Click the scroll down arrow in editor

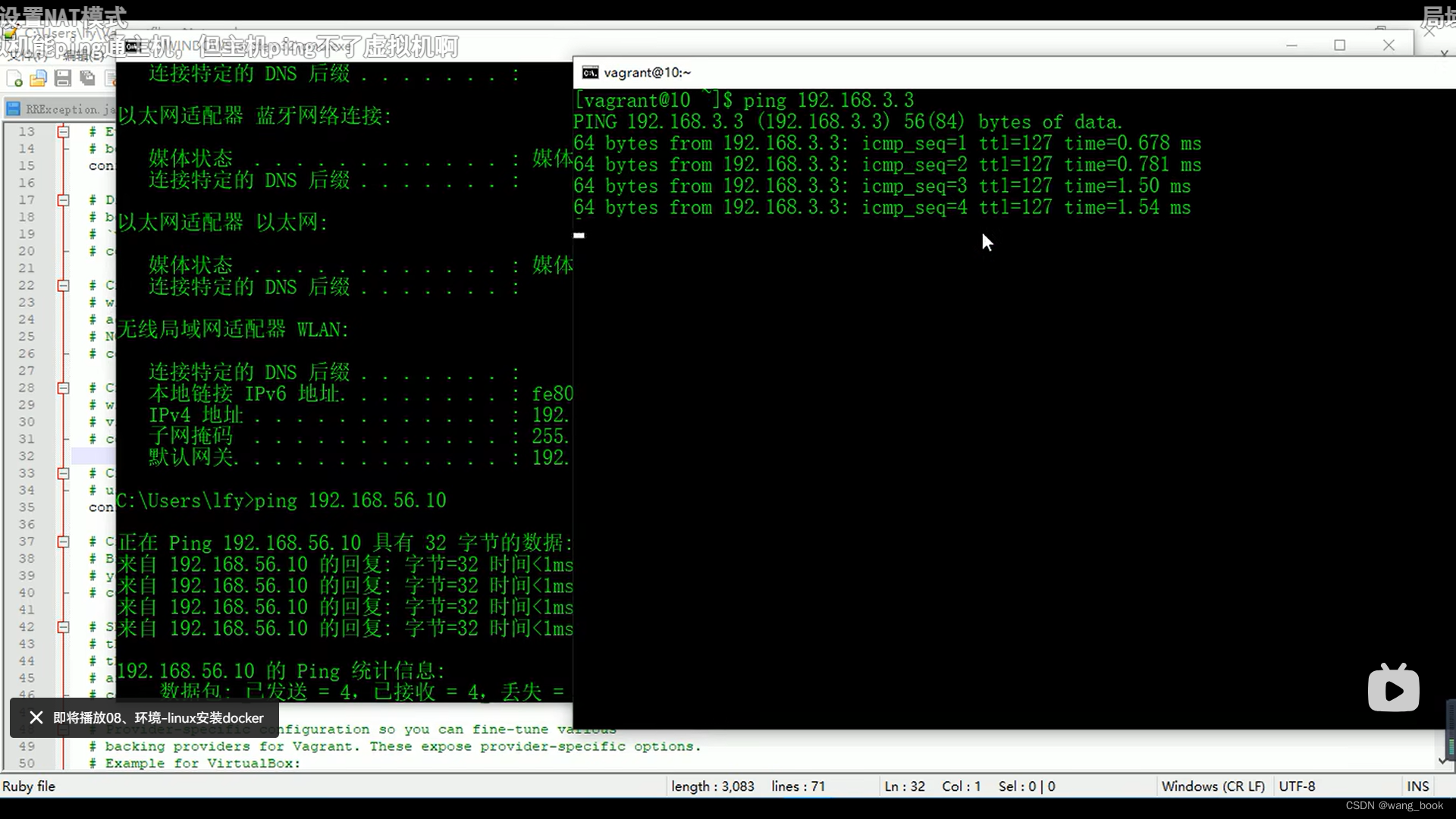coord(1442,761)
